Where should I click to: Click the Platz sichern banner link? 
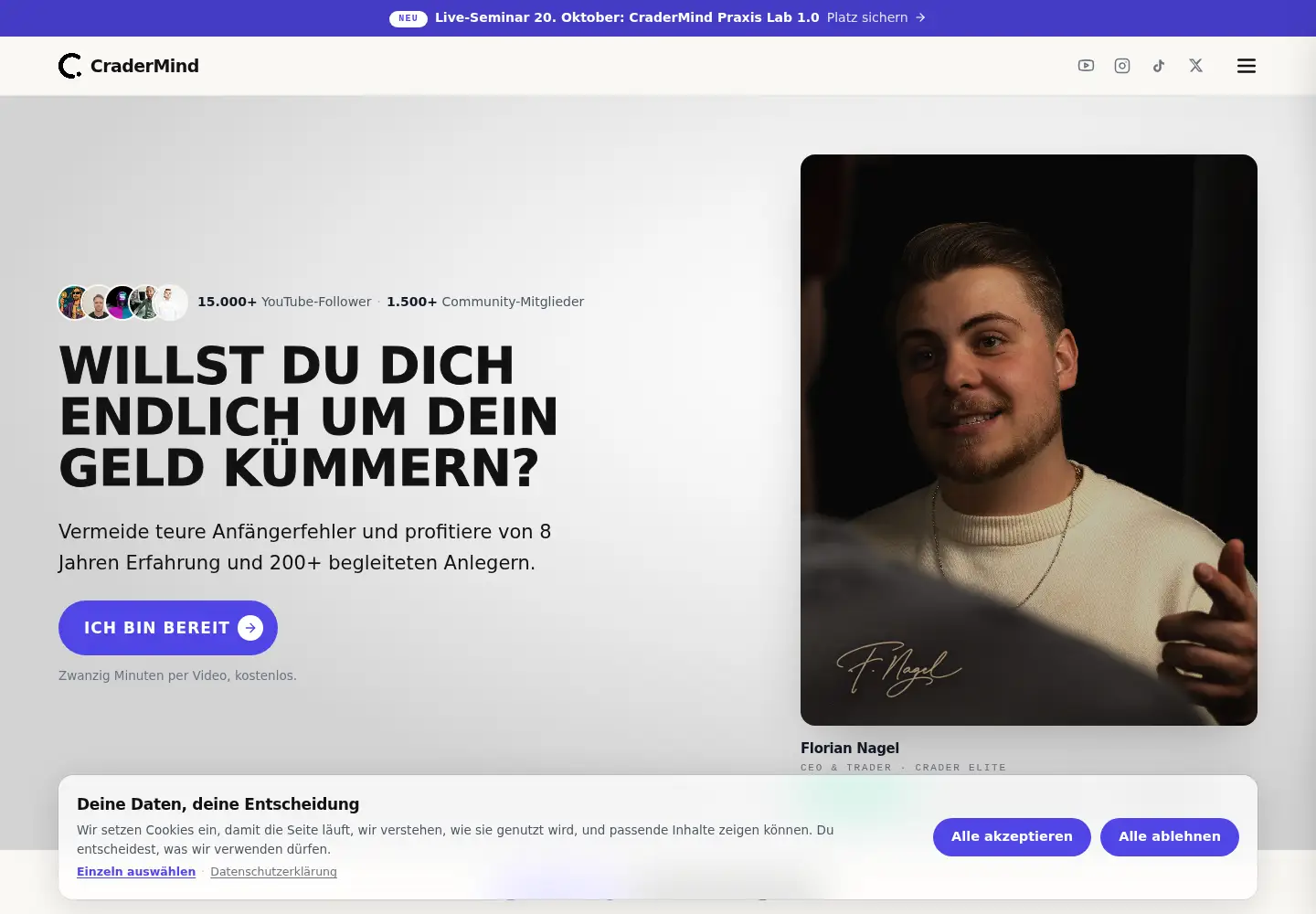pyautogui.click(x=876, y=17)
